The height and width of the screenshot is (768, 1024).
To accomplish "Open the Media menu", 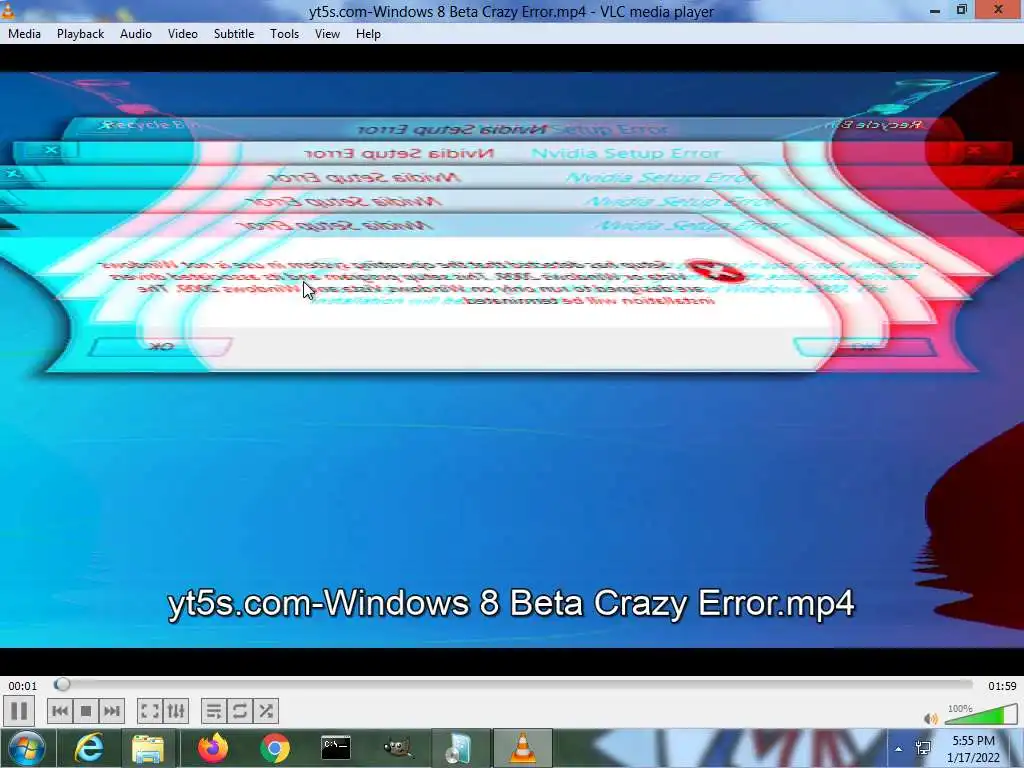I will pyautogui.click(x=24, y=34).
